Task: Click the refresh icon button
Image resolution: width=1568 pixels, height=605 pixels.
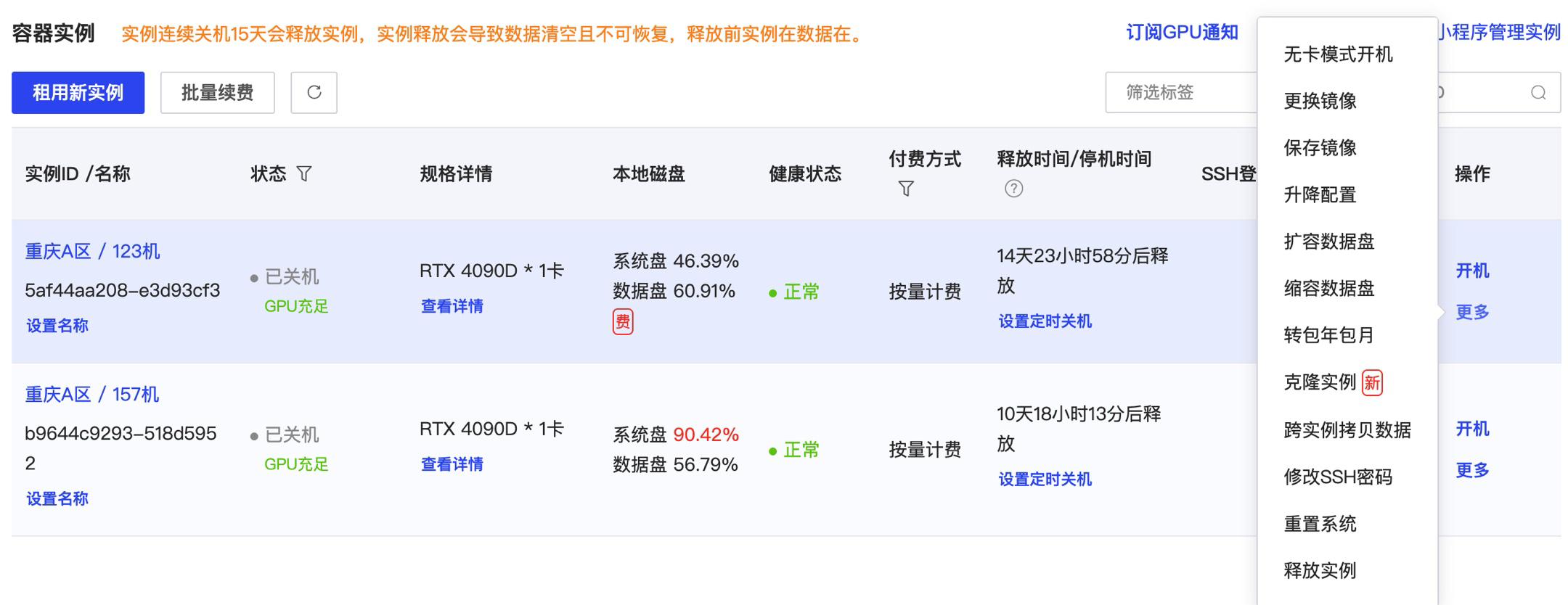Action: pyautogui.click(x=314, y=93)
